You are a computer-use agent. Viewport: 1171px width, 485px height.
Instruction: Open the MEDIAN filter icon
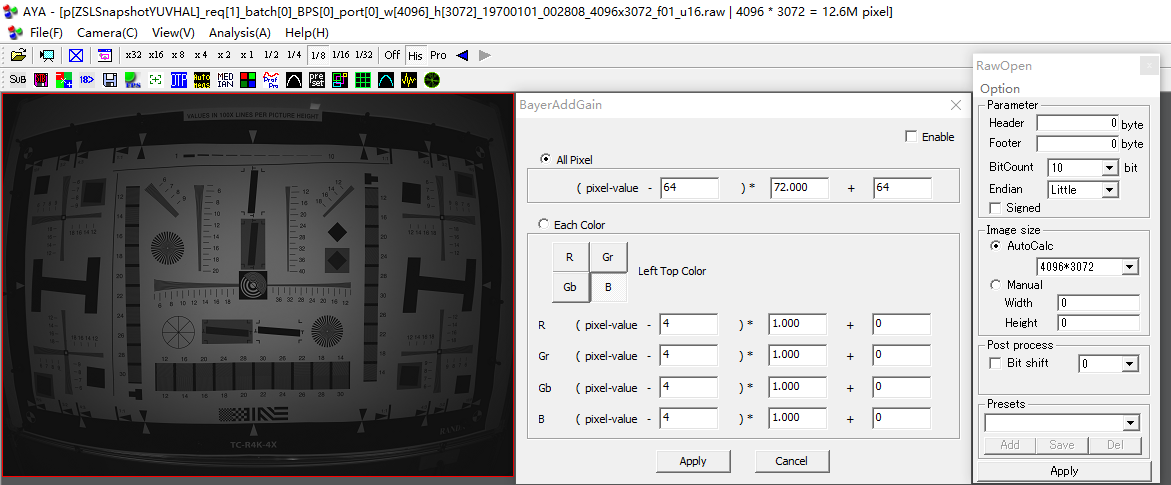[225, 79]
